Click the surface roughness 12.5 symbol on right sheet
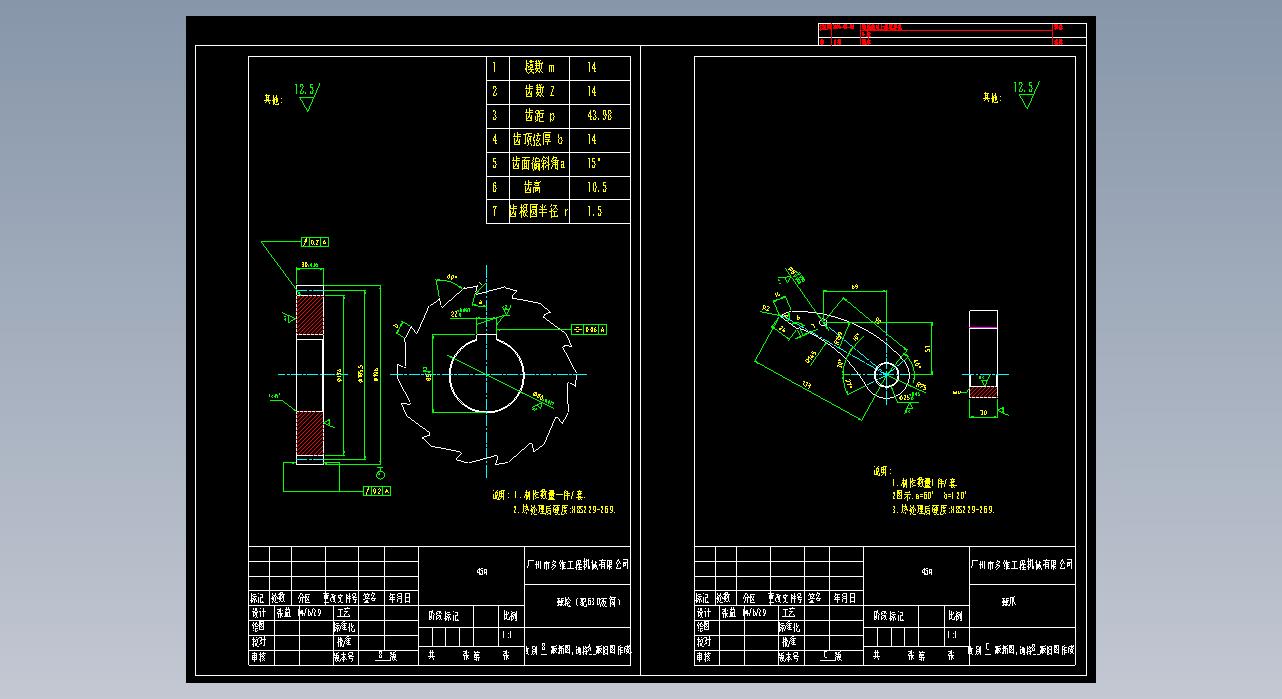Viewport: 1282px width, 699px height. pos(1025,94)
